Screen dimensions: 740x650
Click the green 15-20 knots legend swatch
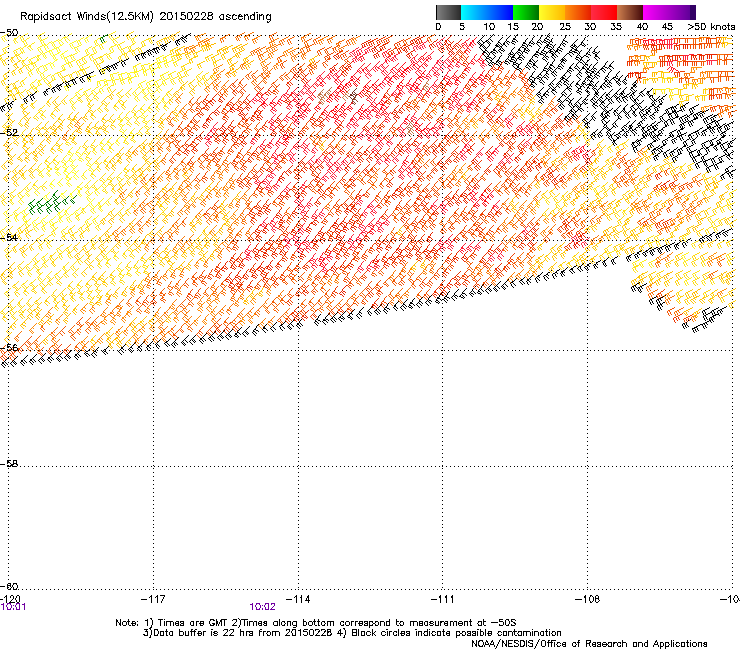pos(526,12)
